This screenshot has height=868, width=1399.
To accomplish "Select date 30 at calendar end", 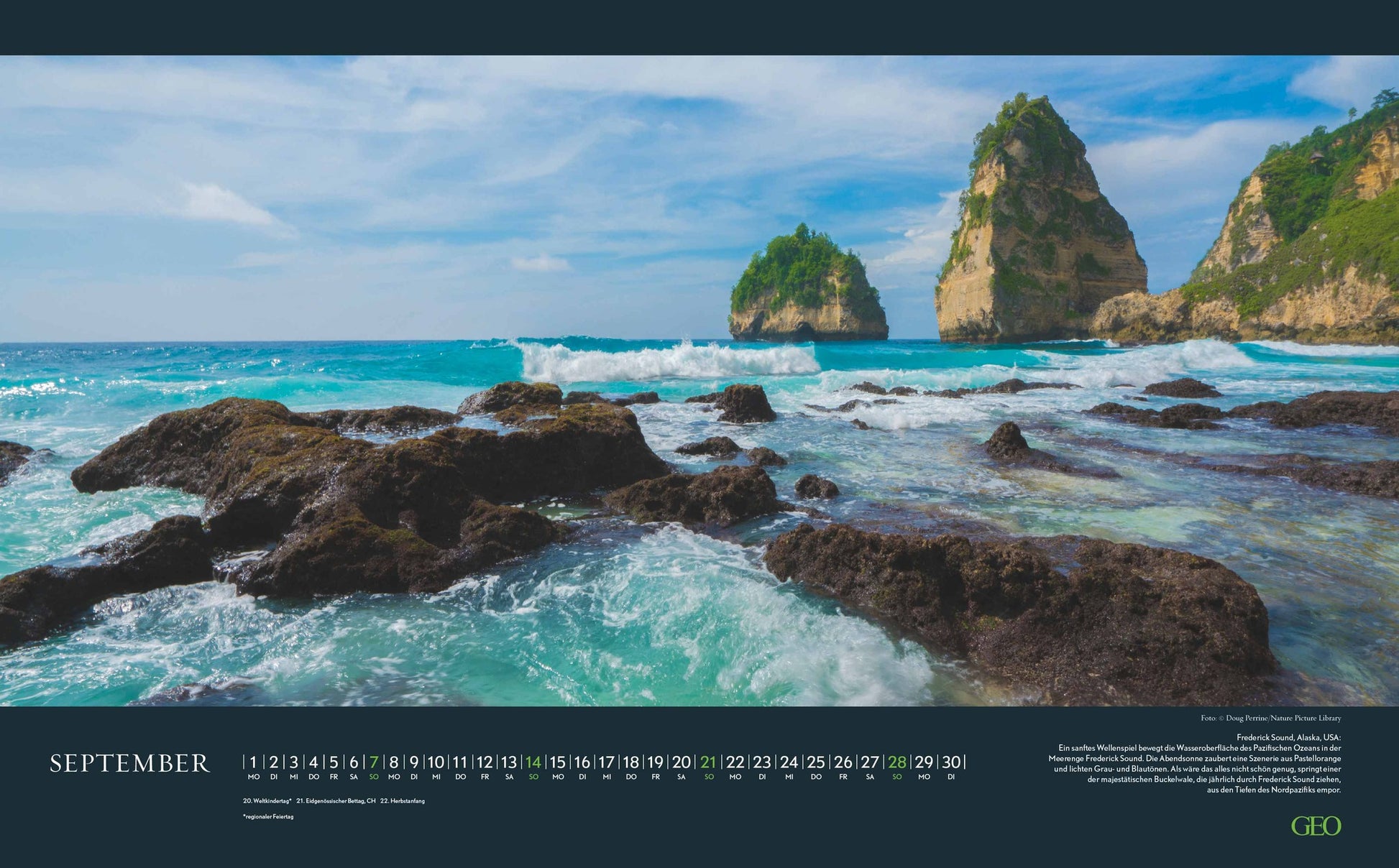I will pyautogui.click(x=951, y=763).
